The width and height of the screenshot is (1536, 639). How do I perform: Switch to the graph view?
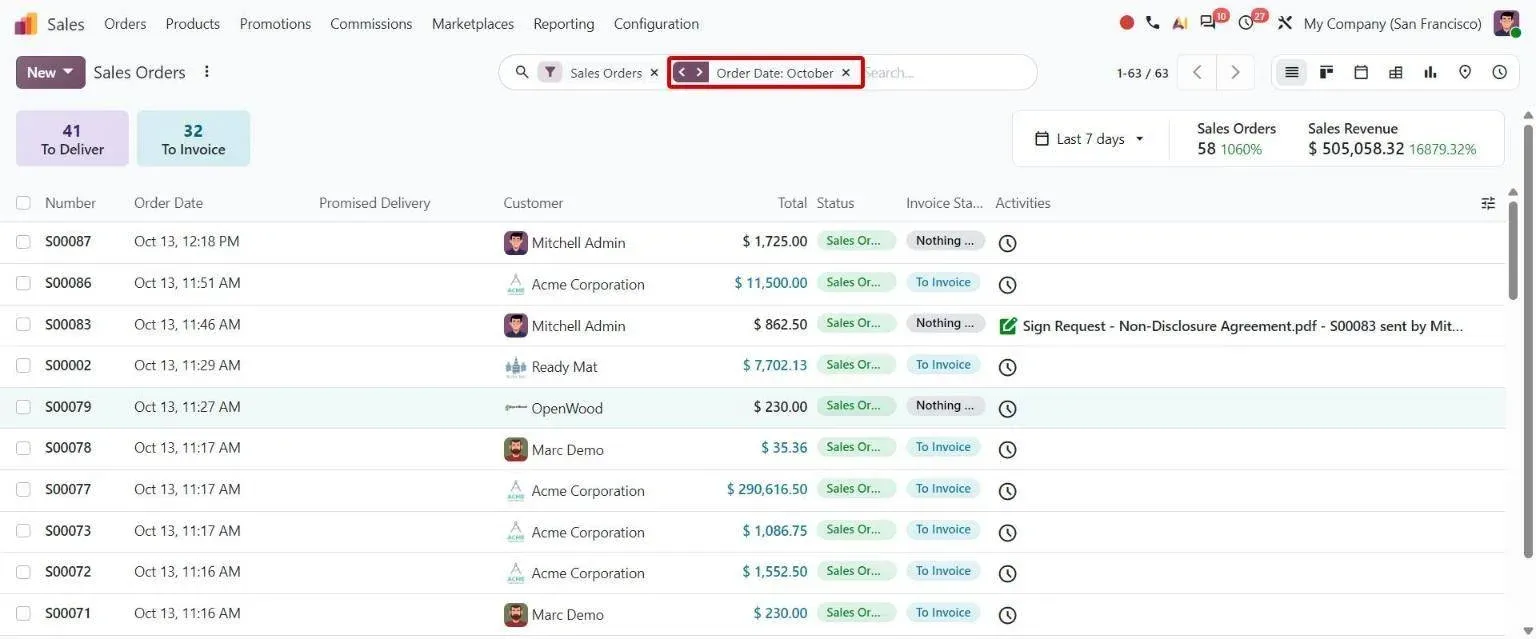pos(1430,72)
